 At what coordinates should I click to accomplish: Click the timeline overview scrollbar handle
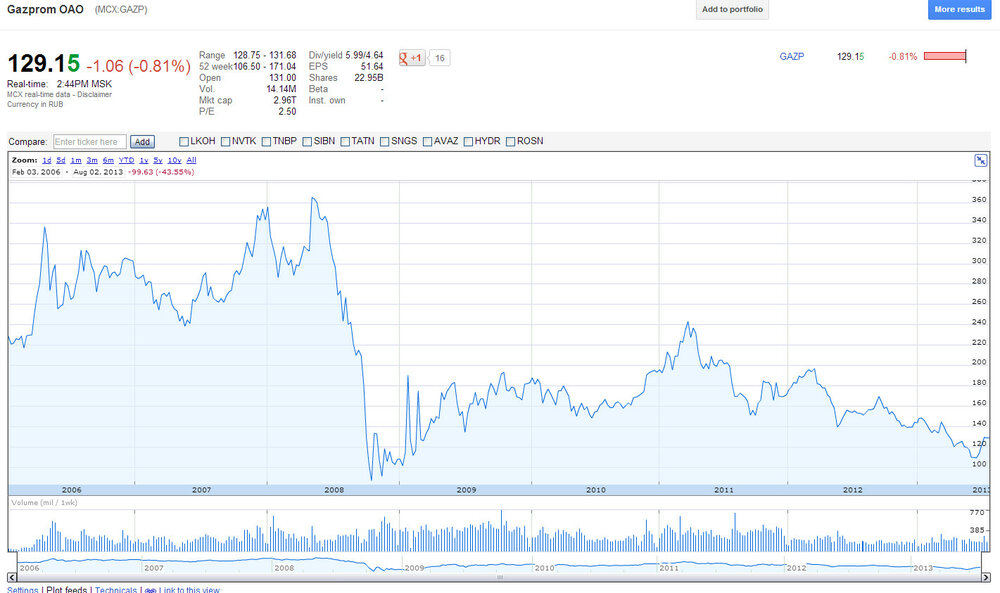tap(499, 577)
